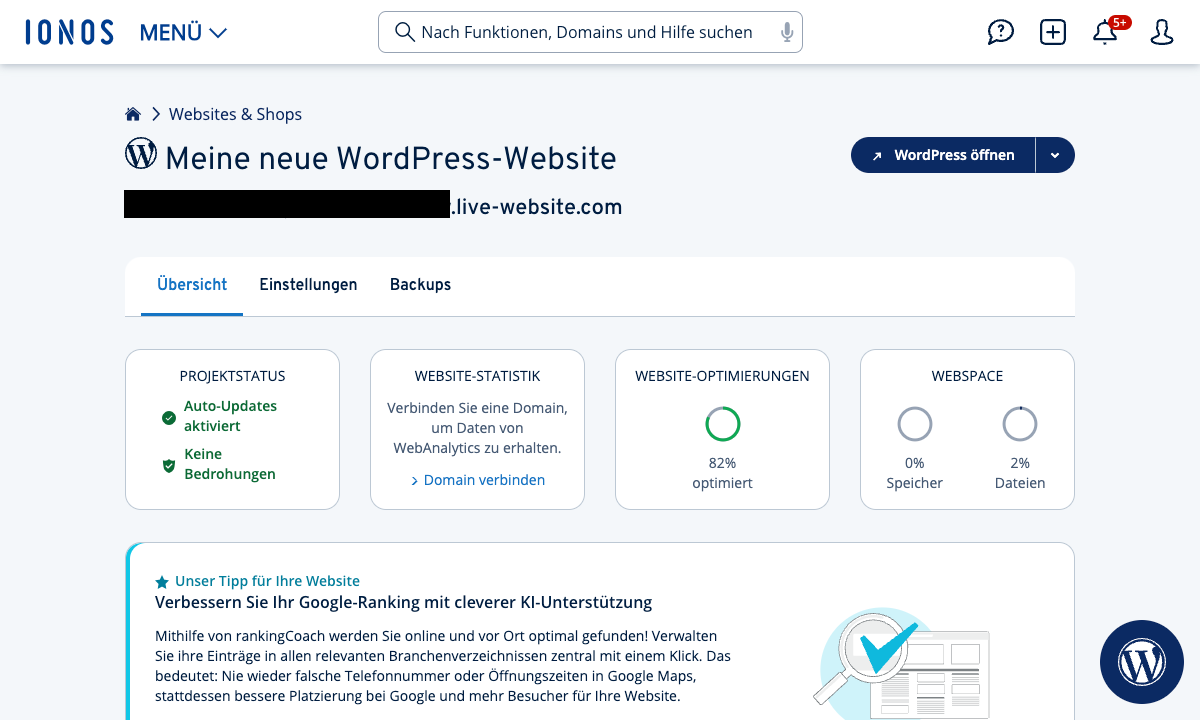Click the 0% Speicher usage ring
The width and height of the screenshot is (1200, 720).
[x=915, y=424]
